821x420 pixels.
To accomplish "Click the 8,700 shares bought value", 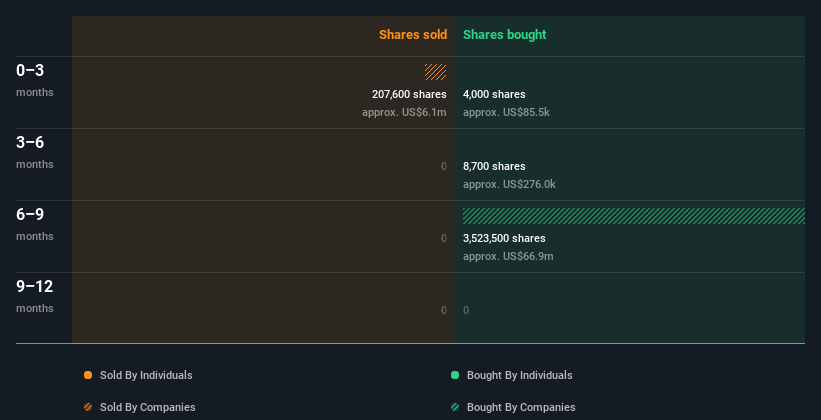I will 494,166.
